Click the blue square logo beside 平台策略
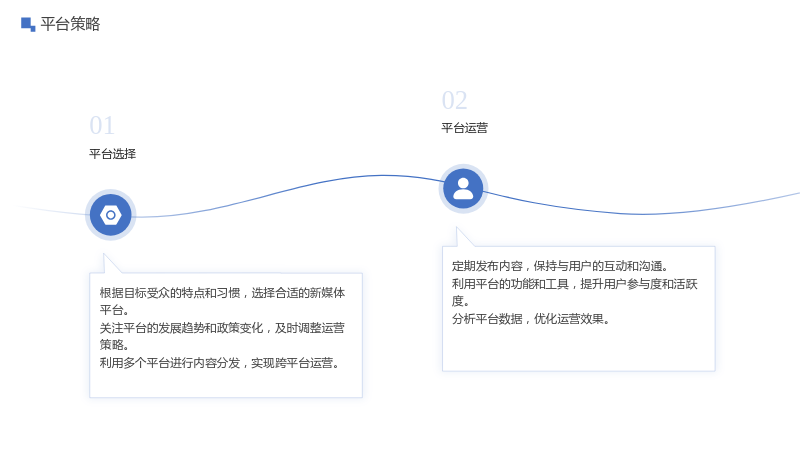The width and height of the screenshot is (800, 450). point(28,24)
